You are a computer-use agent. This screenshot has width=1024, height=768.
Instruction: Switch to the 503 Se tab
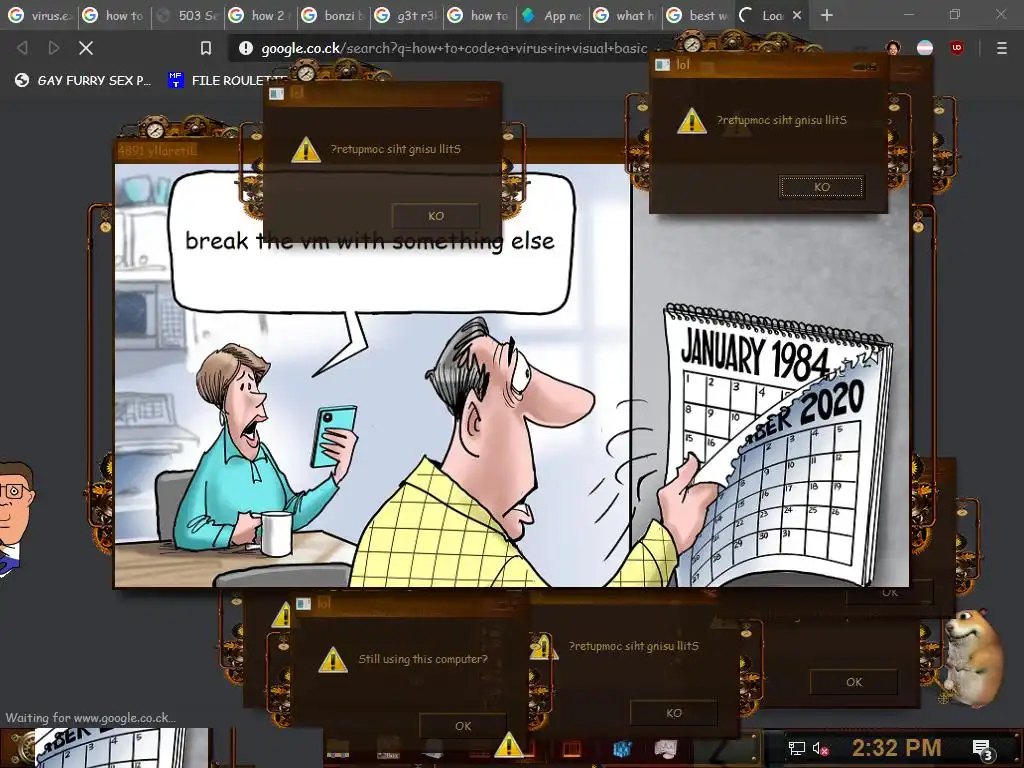point(187,15)
